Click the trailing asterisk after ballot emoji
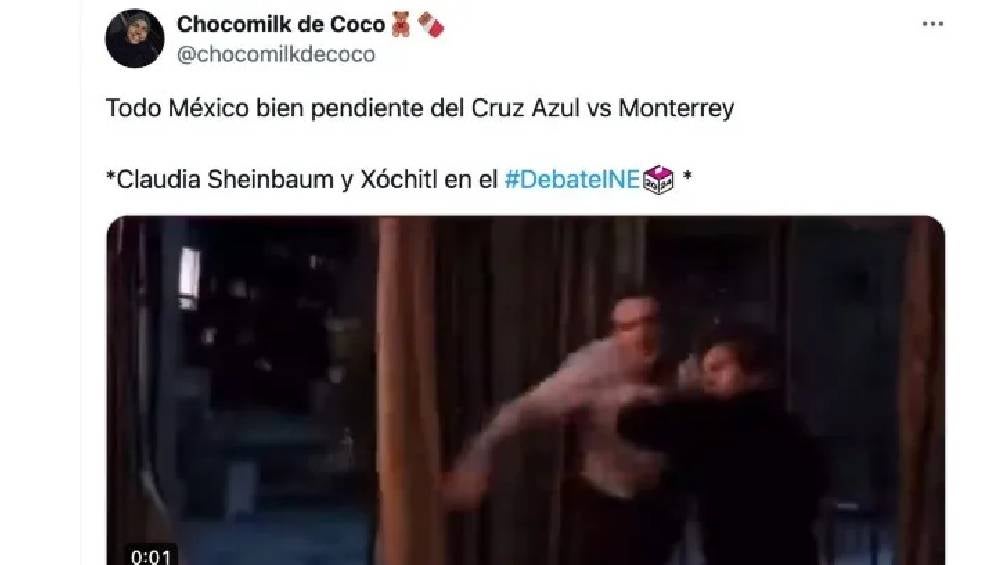The width and height of the screenshot is (1004, 565). [x=687, y=176]
